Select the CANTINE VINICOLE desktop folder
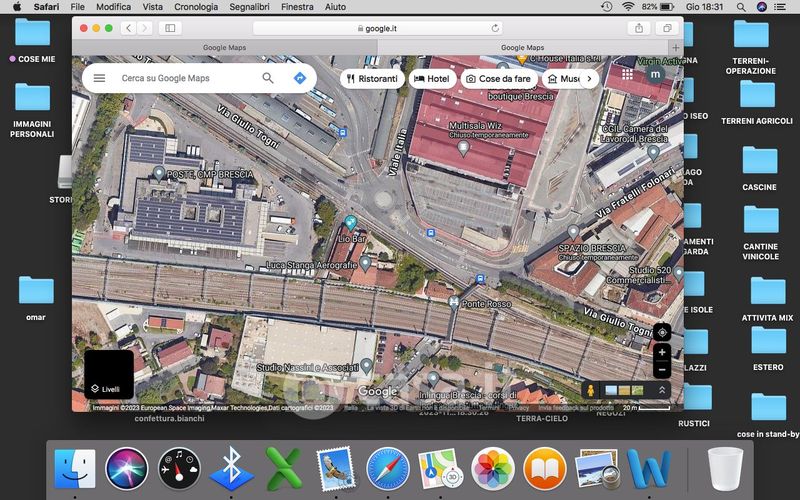This screenshot has height=500, width=800. (x=761, y=233)
